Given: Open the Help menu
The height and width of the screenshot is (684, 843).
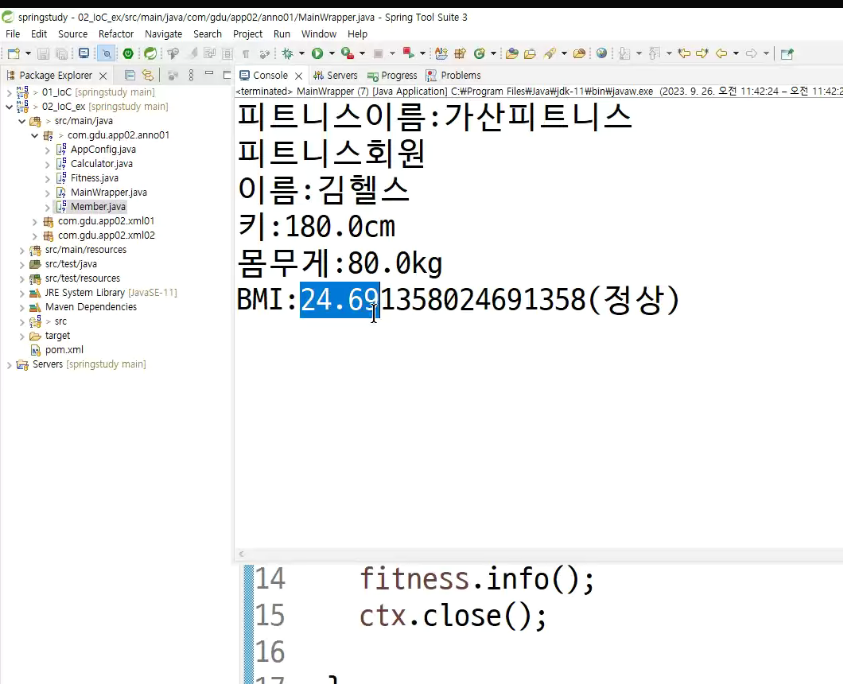Looking at the screenshot, I should pyautogui.click(x=357, y=34).
